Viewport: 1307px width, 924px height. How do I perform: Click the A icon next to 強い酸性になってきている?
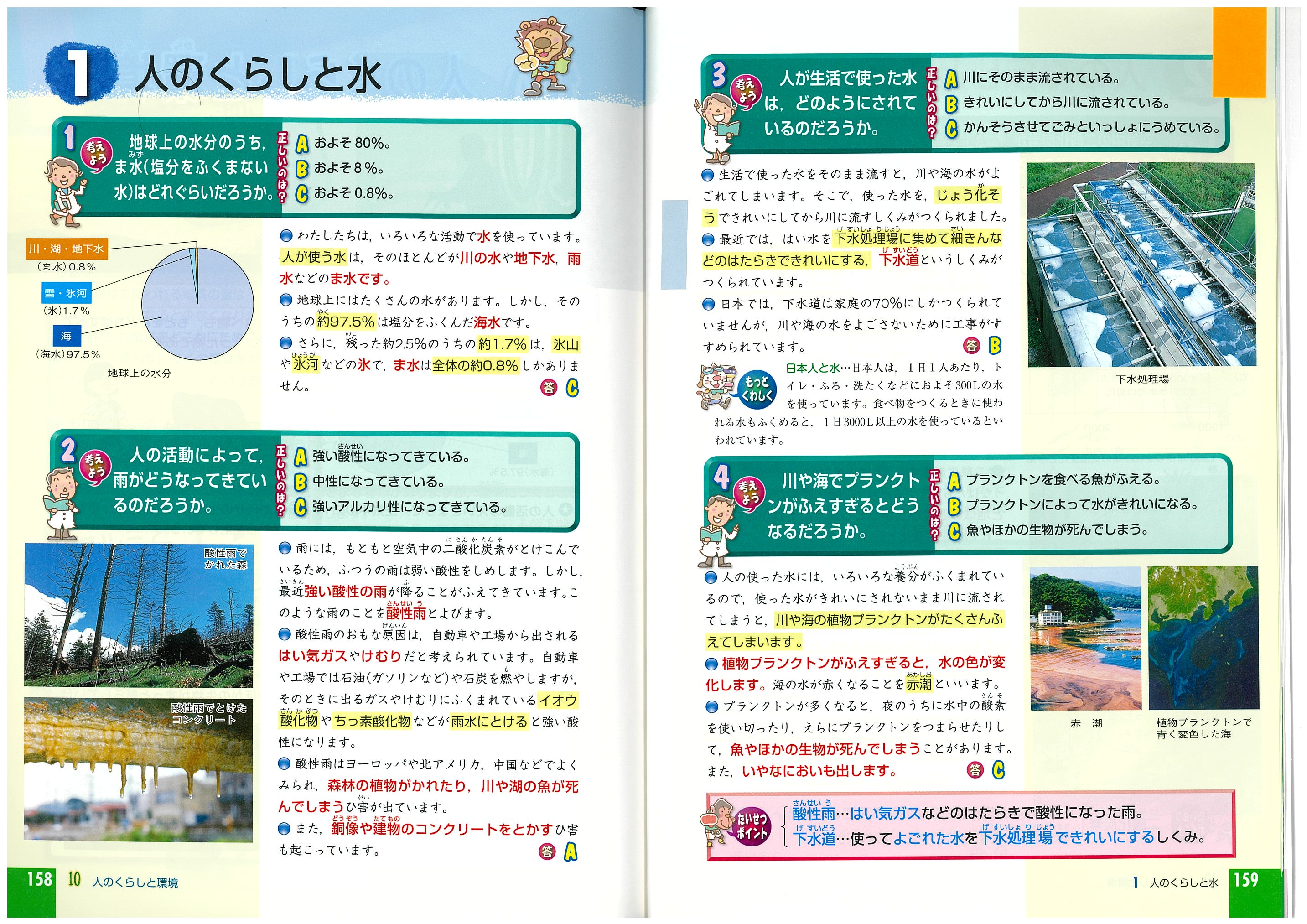pyautogui.click(x=300, y=457)
